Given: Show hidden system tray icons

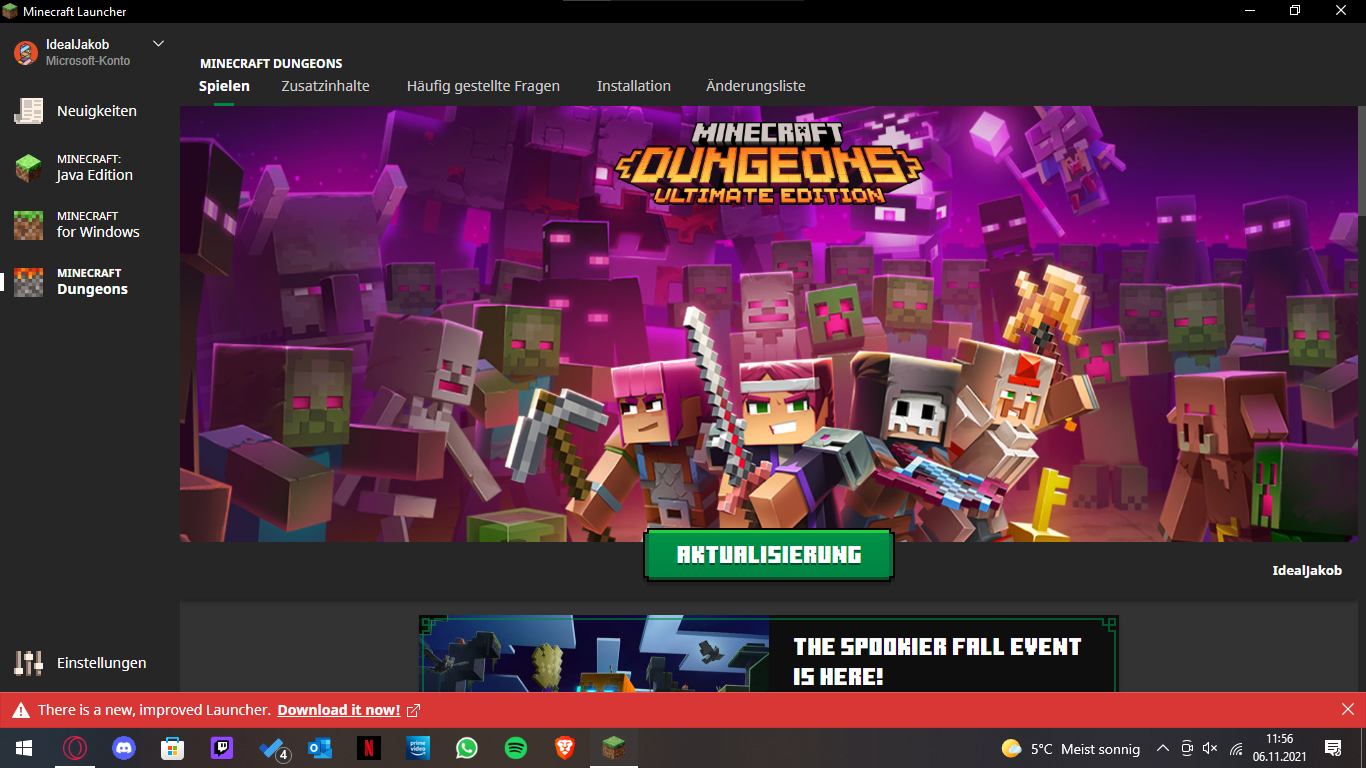Looking at the screenshot, I should (1162, 748).
